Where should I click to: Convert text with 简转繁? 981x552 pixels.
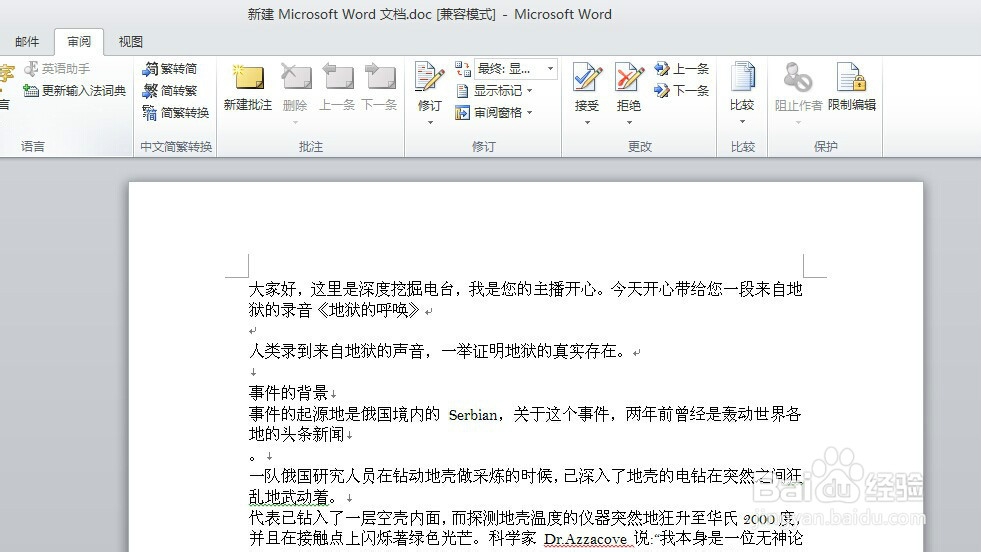pyautogui.click(x=170, y=91)
